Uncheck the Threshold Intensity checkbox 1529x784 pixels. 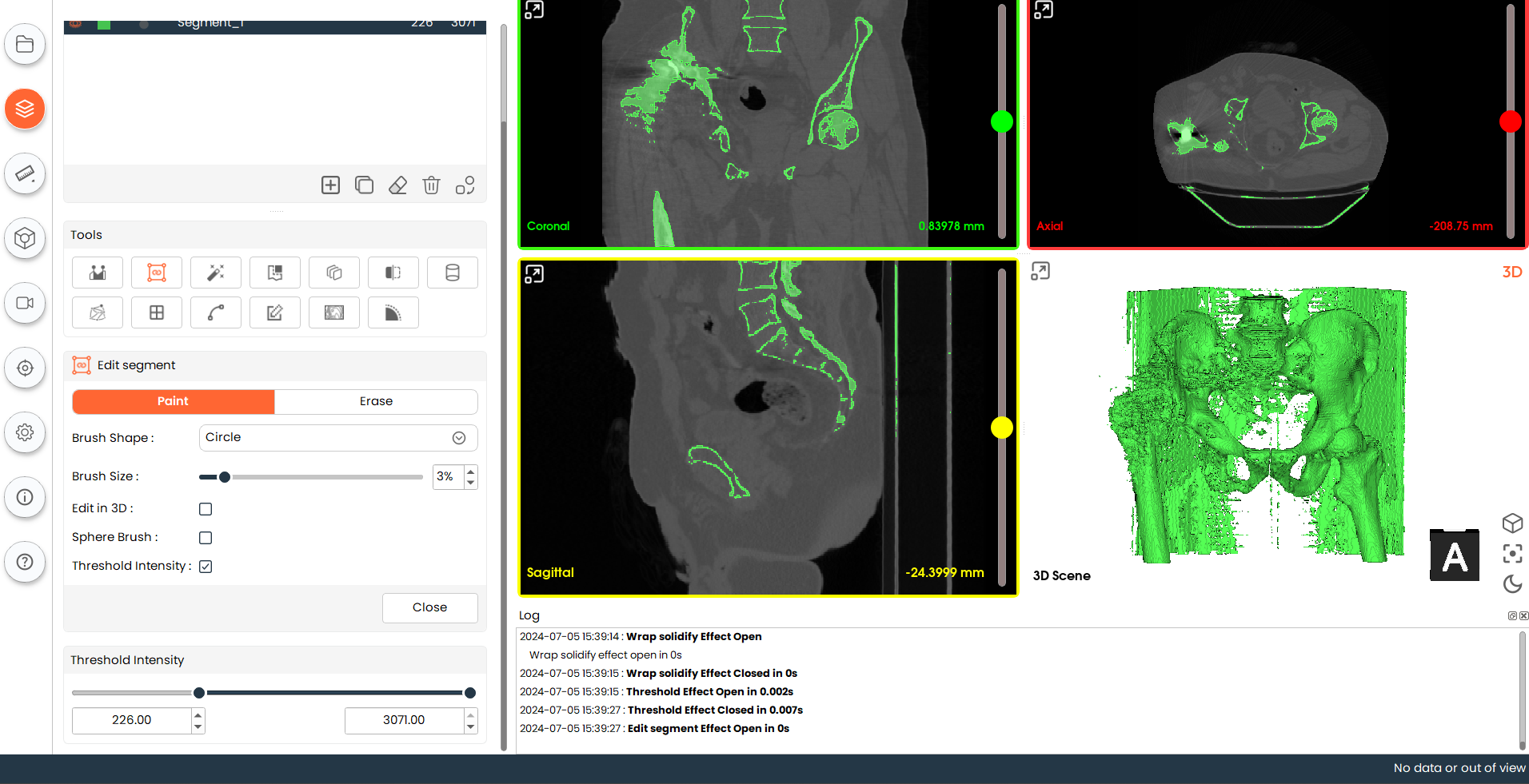206,567
